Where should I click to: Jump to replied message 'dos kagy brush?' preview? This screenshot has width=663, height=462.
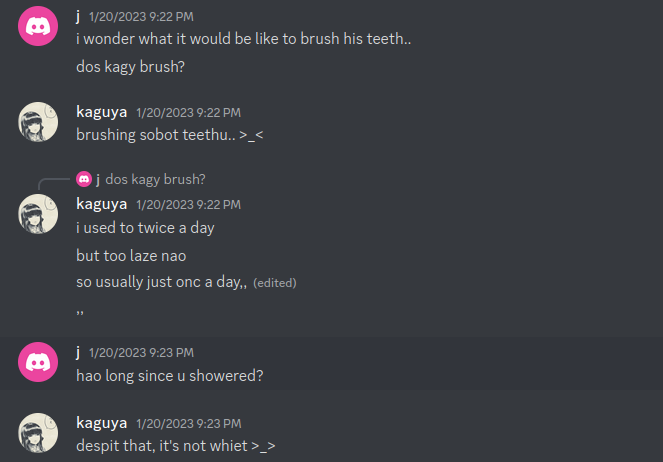click(155, 179)
